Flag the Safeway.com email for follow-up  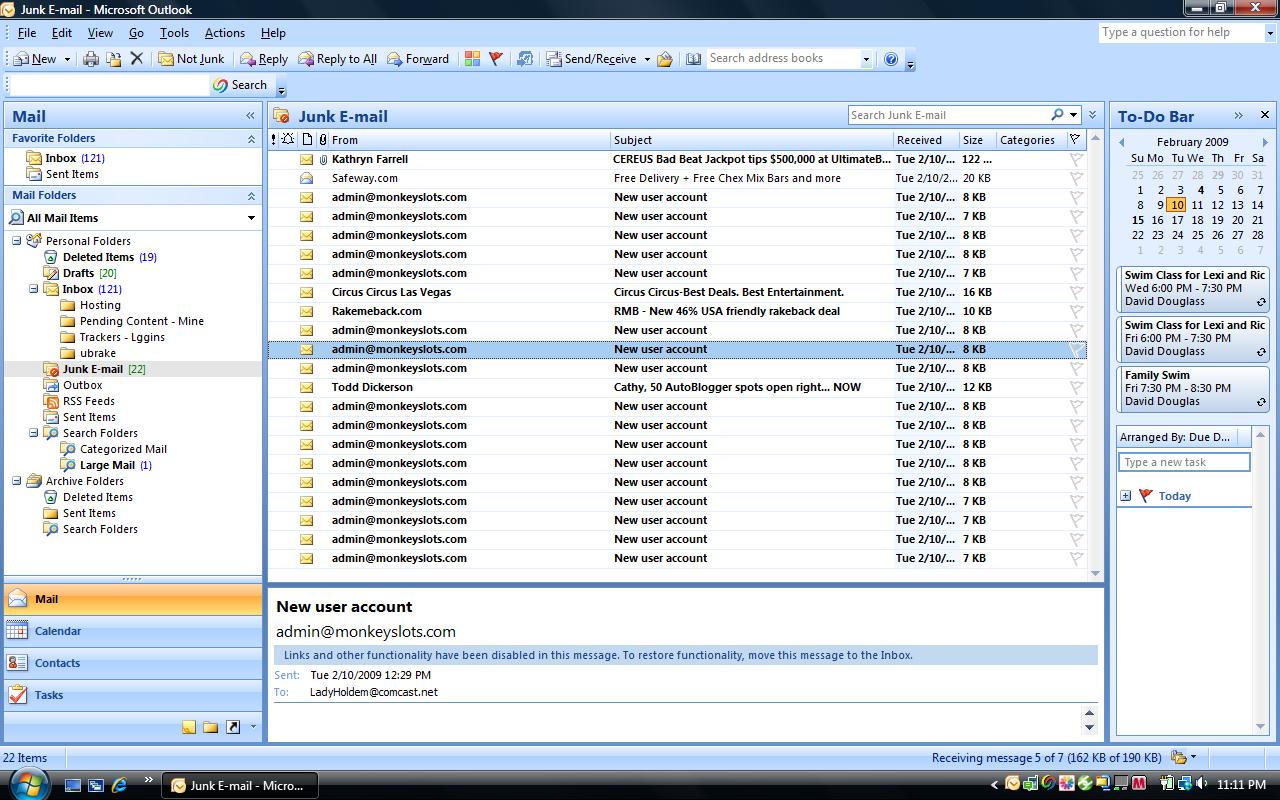pyautogui.click(x=1076, y=178)
